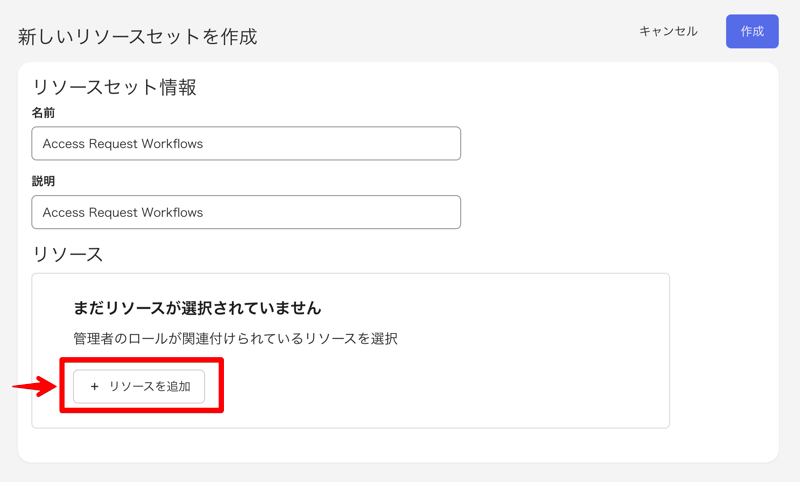This screenshot has width=800, height=482.
Task: Click the キャンセル (Cancel) link
Action: [668, 32]
